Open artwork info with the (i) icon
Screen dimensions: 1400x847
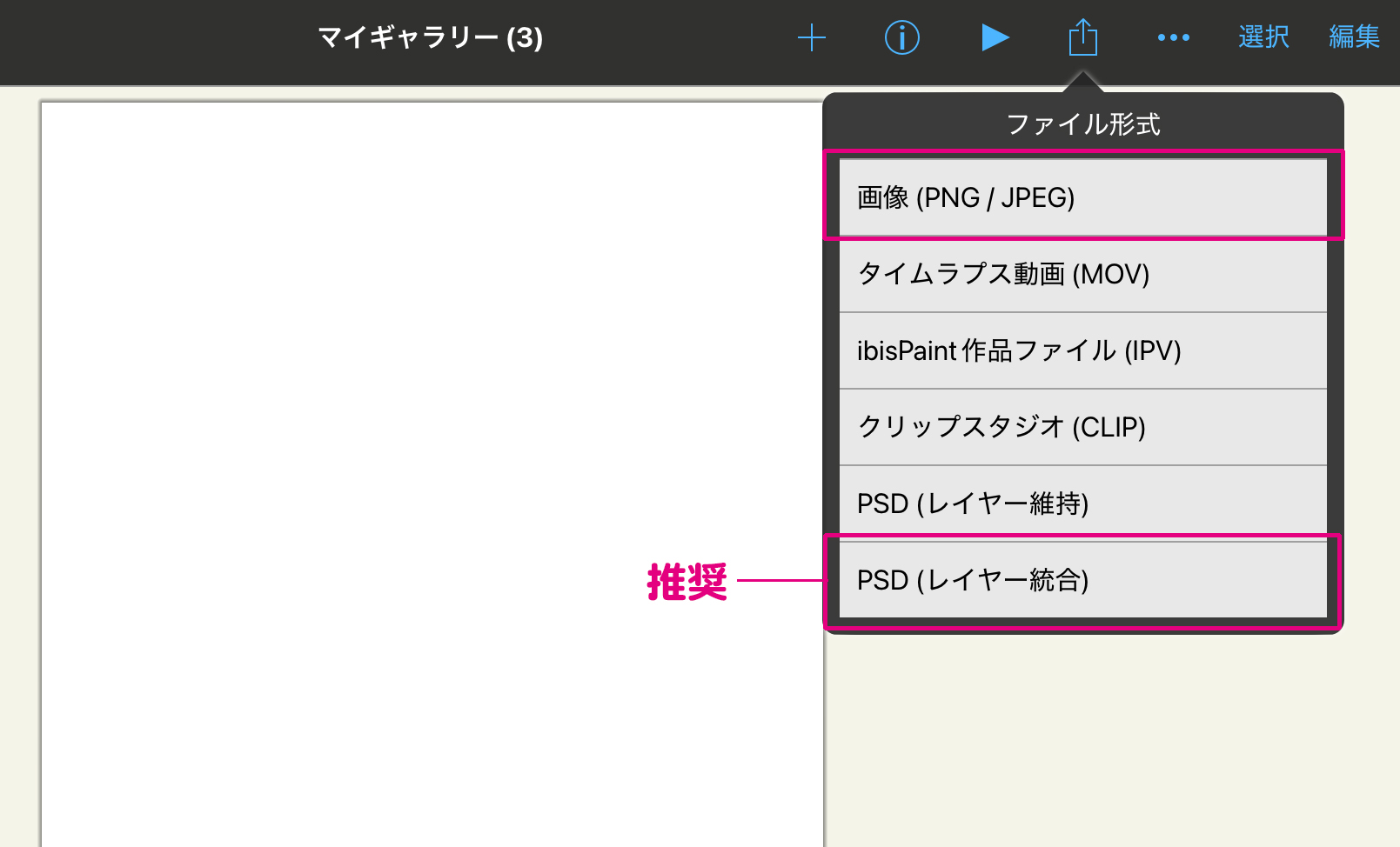click(901, 37)
